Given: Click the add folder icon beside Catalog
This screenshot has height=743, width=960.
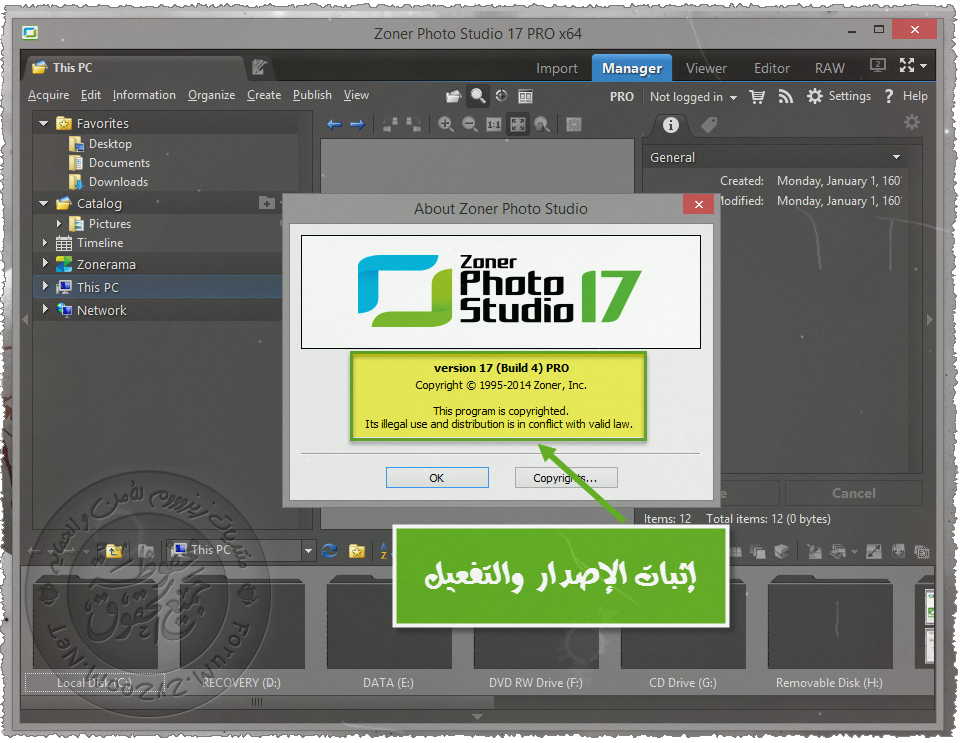Looking at the screenshot, I should point(267,203).
